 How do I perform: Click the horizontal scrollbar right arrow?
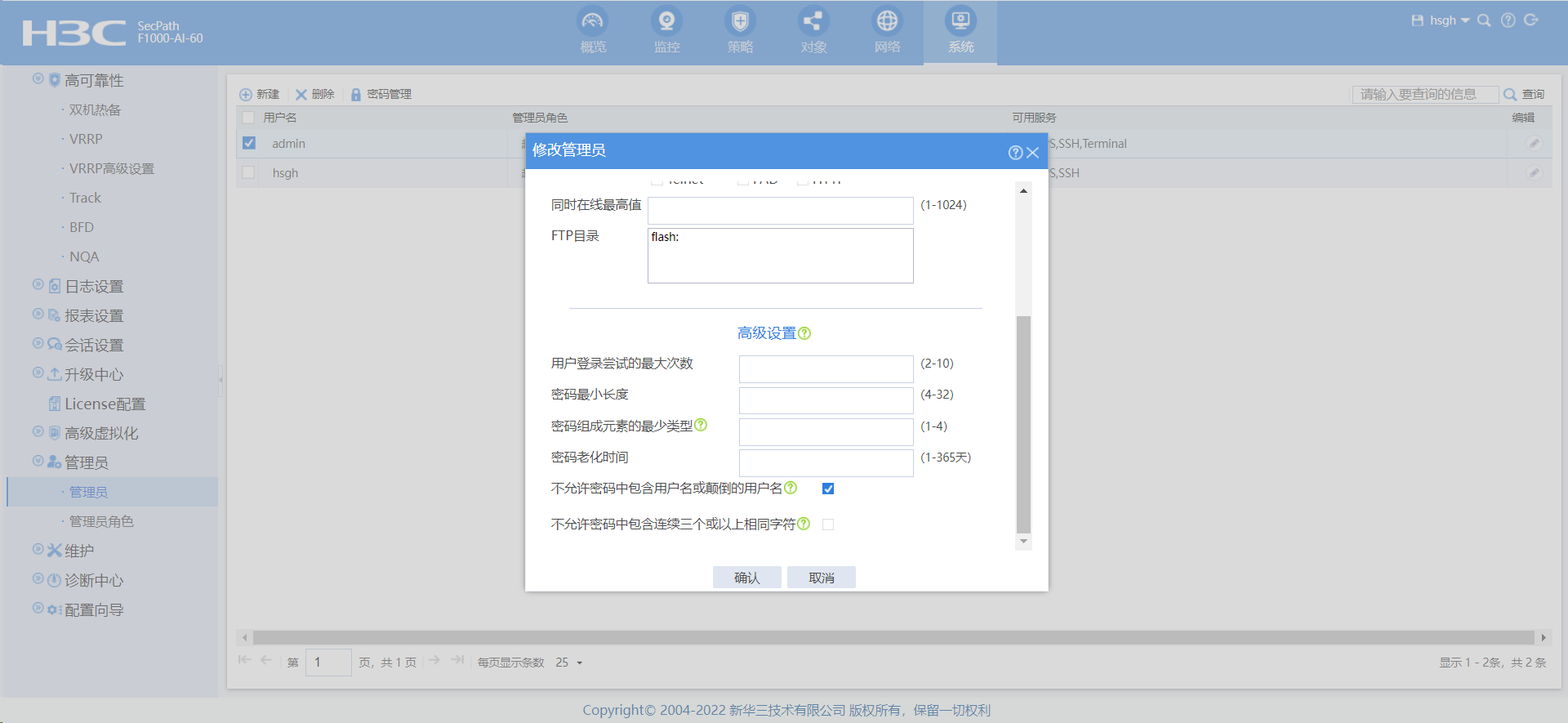[1543, 637]
